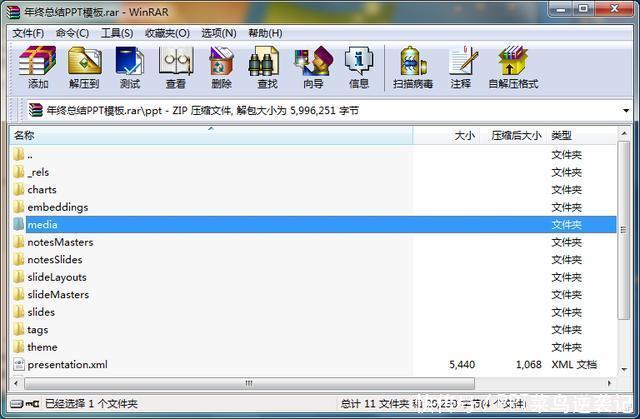The image size is (640, 419).
Task: Open the 文件(F) menu
Action: pos(28,33)
